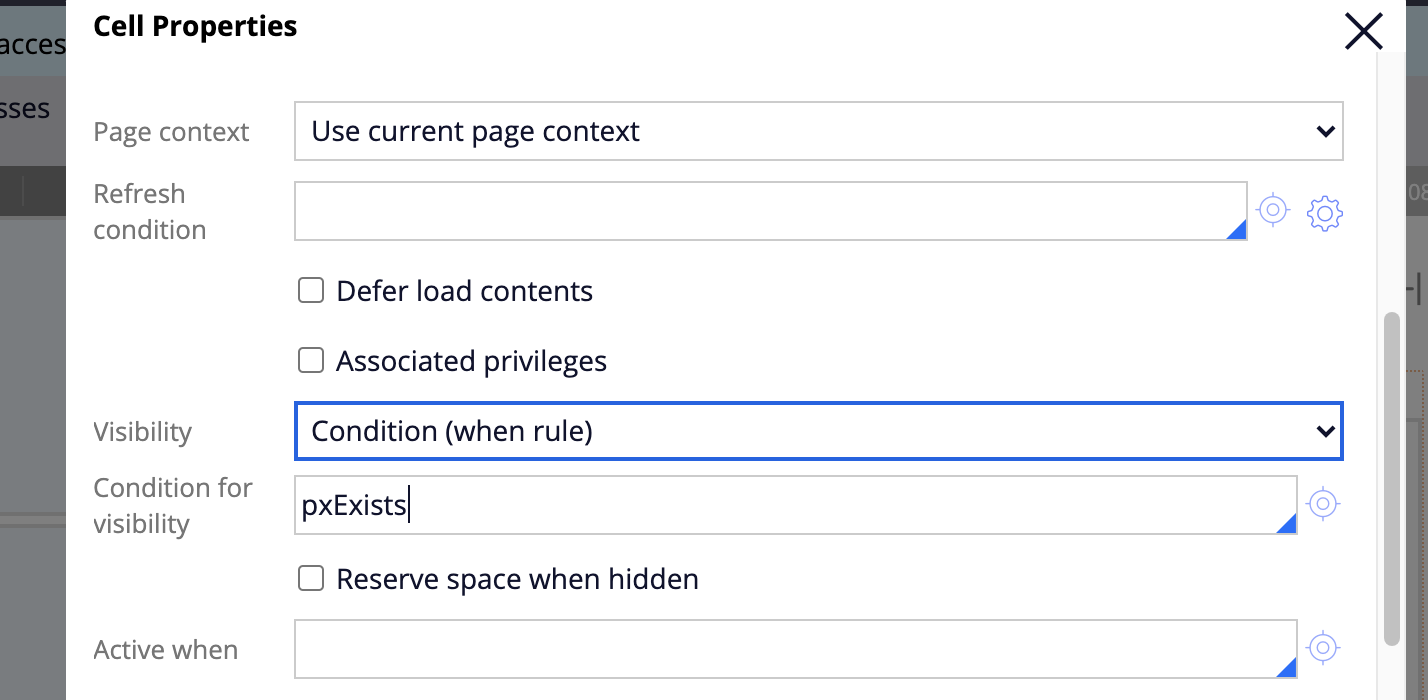
Task: Open the gear settings for Refresh condition
Action: point(1325,213)
